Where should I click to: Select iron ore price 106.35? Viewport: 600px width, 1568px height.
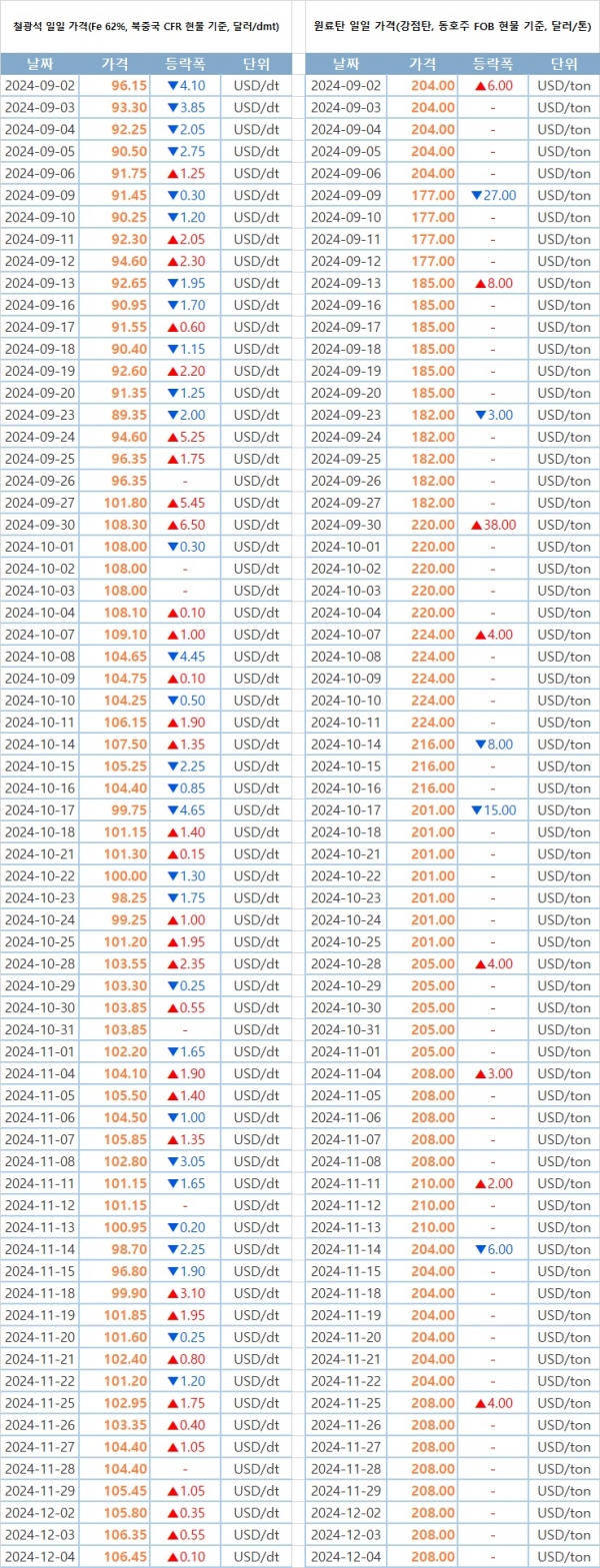[126, 1535]
